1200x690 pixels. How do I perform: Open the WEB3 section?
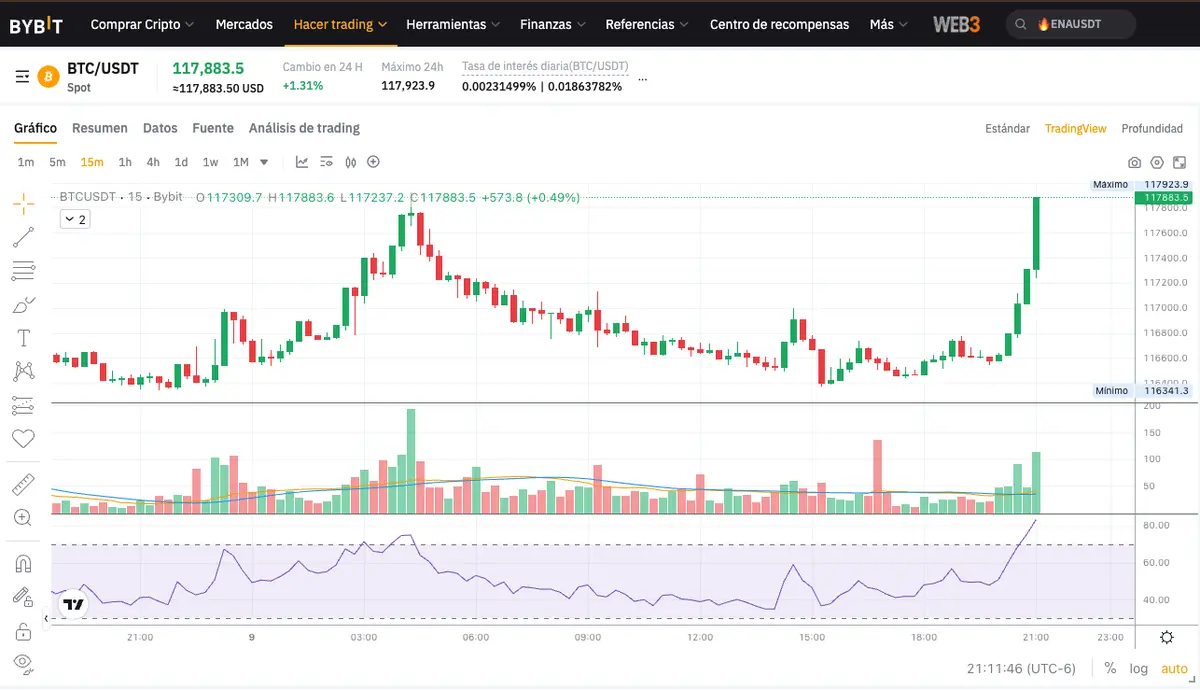click(x=956, y=24)
